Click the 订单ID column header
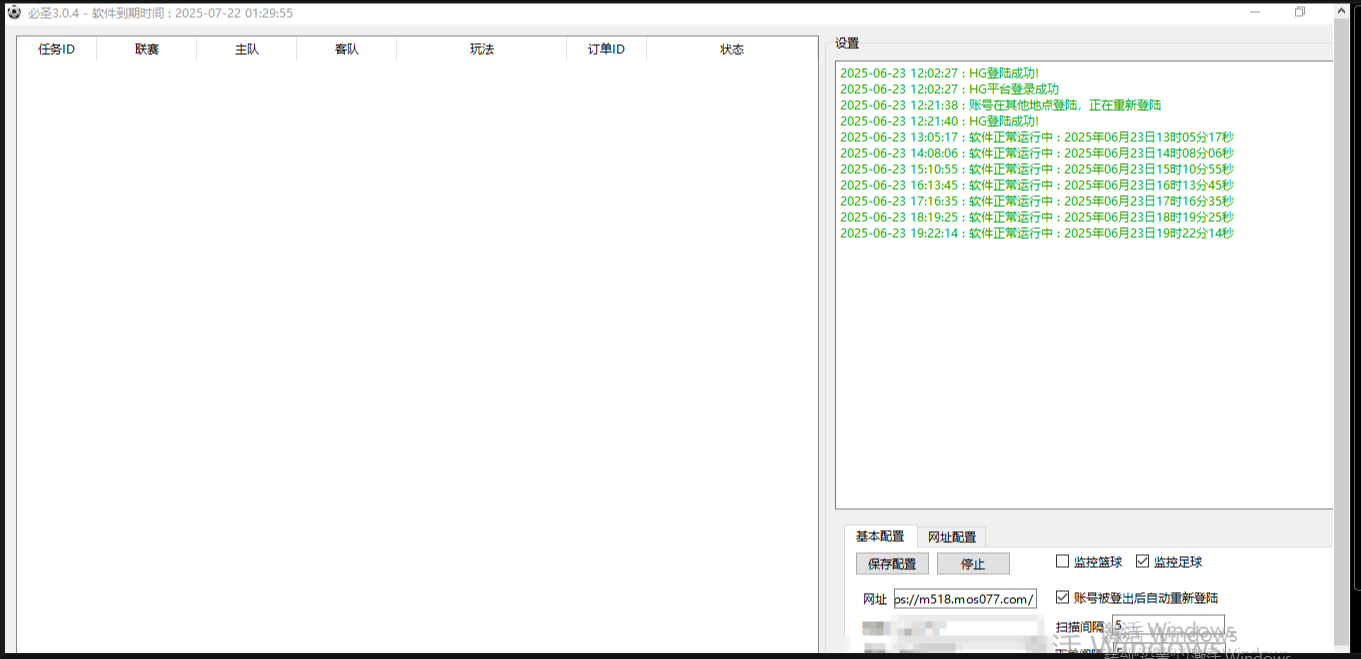This screenshot has width=1361, height=659. point(606,49)
